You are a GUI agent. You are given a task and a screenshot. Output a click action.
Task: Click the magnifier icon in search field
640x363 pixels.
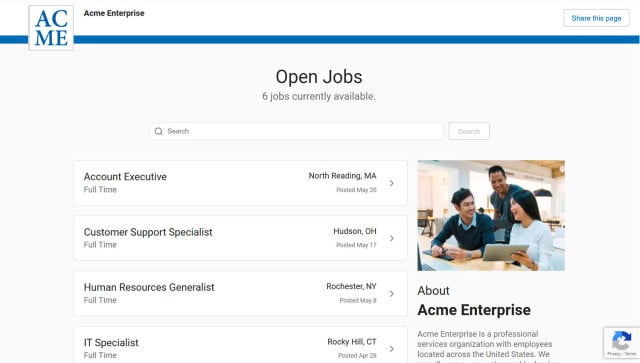point(159,131)
